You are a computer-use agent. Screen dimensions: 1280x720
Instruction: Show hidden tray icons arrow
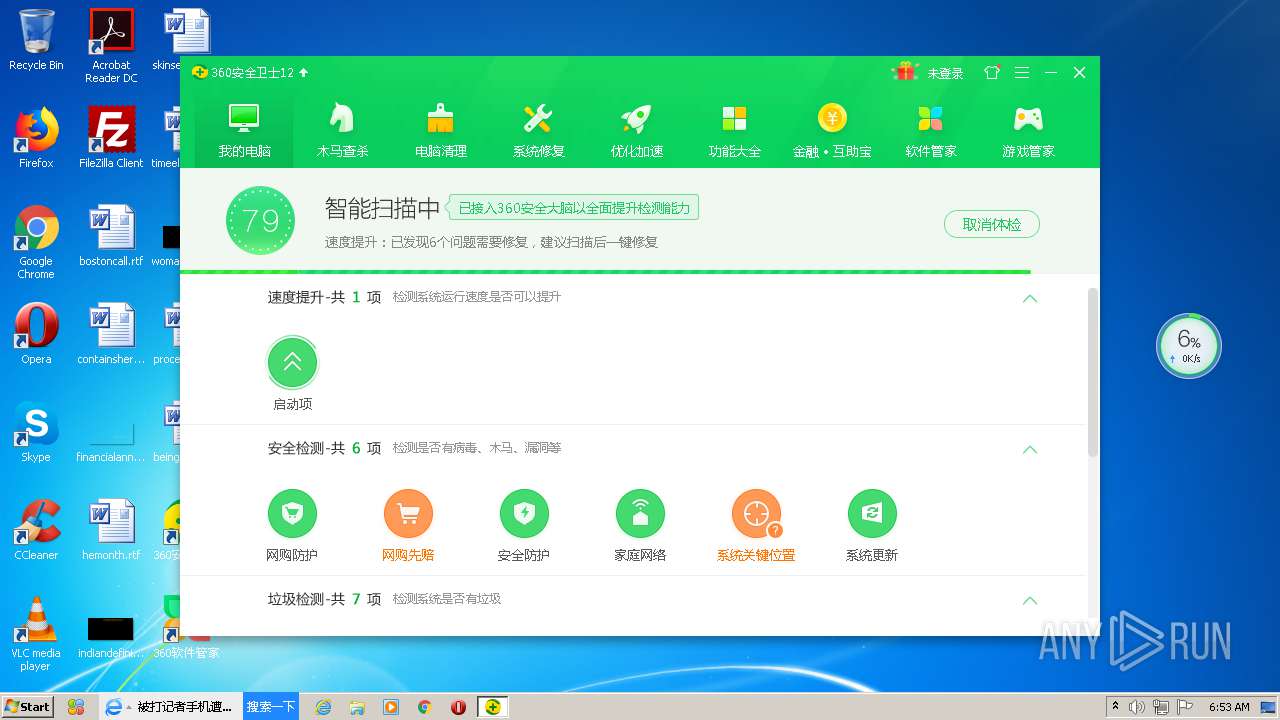[x=1114, y=707]
